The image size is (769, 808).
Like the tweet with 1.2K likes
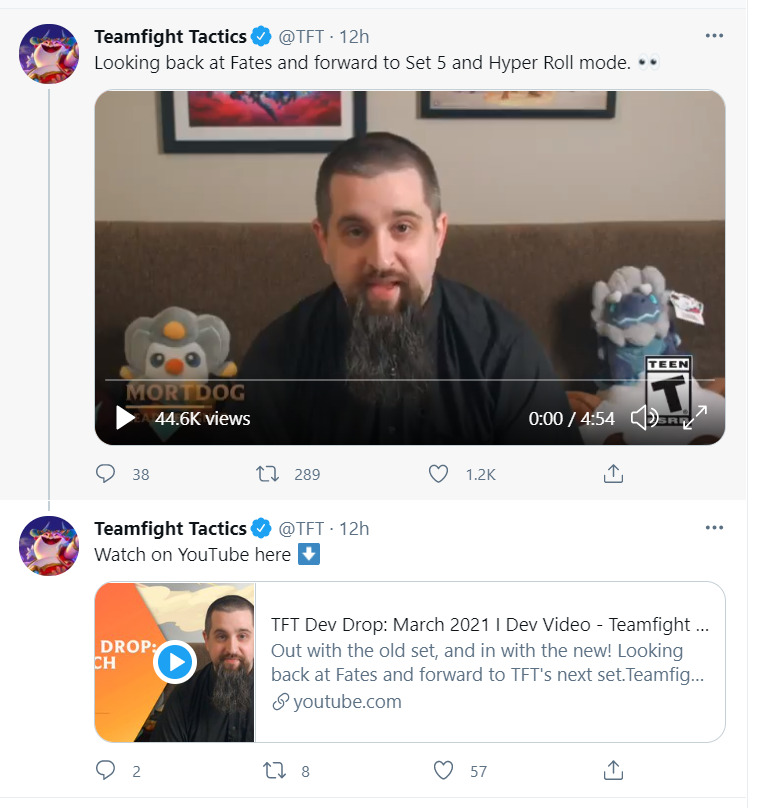click(438, 474)
